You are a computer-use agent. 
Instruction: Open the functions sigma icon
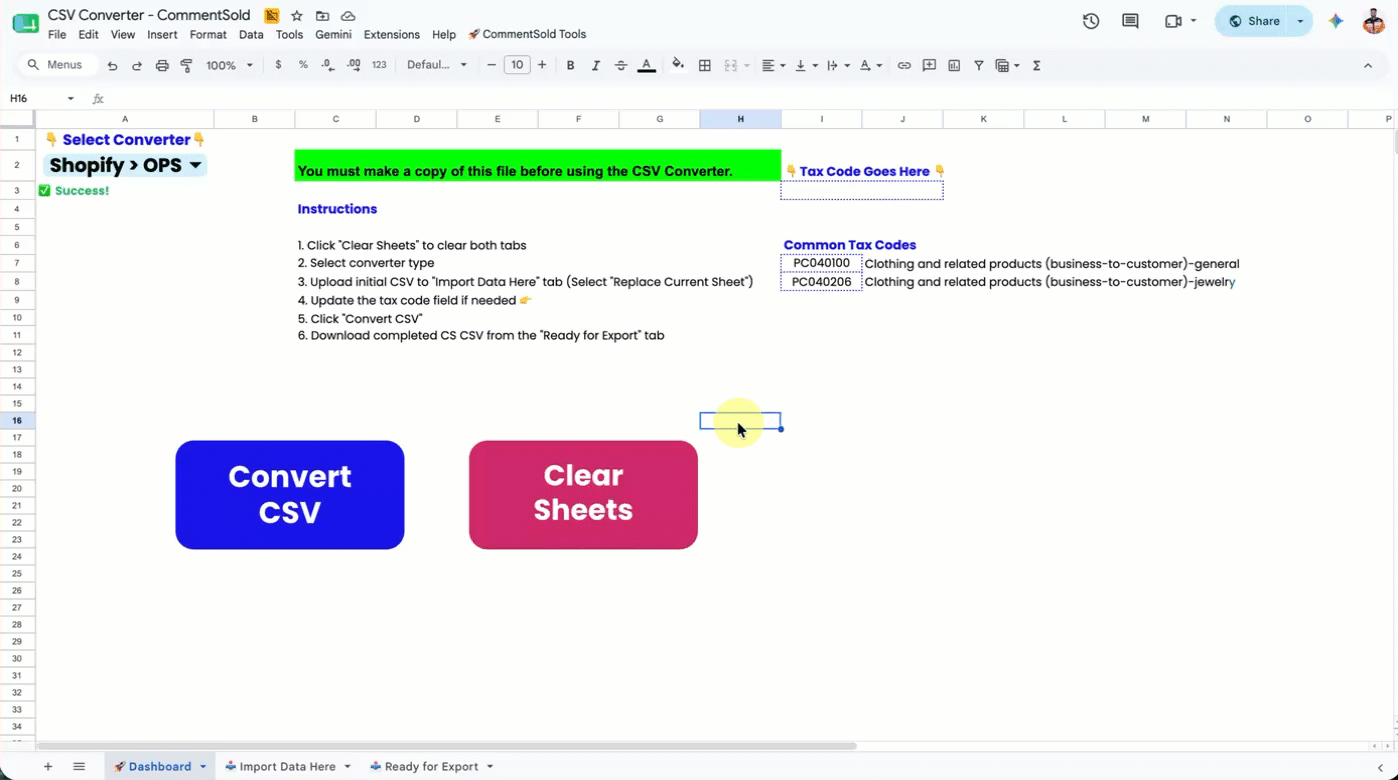click(x=1036, y=65)
